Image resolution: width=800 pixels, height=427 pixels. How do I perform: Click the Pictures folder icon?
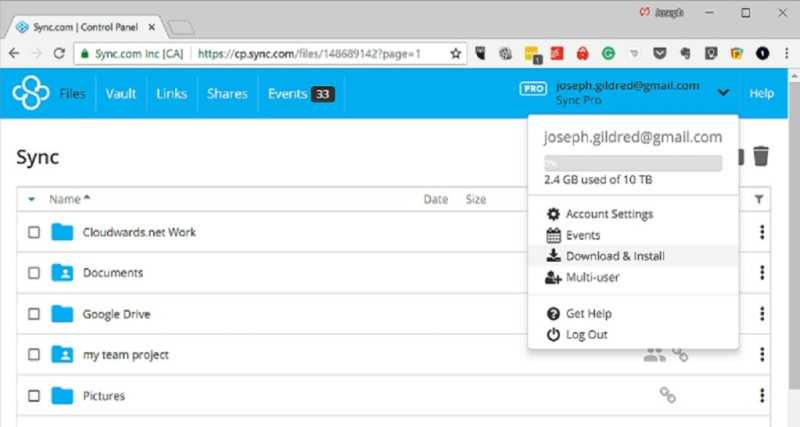(62, 395)
